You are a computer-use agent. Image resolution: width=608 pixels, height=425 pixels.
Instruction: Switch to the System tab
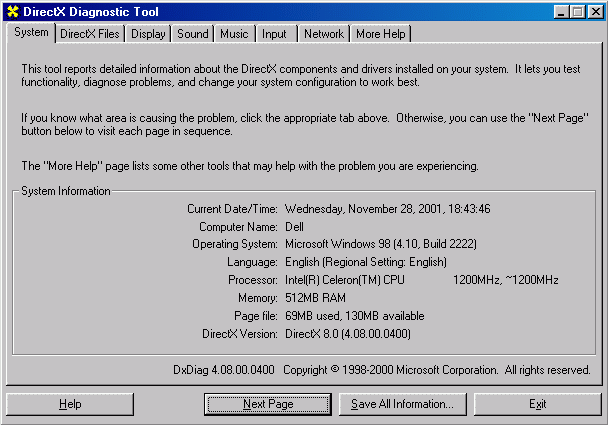tap(31, 32)
